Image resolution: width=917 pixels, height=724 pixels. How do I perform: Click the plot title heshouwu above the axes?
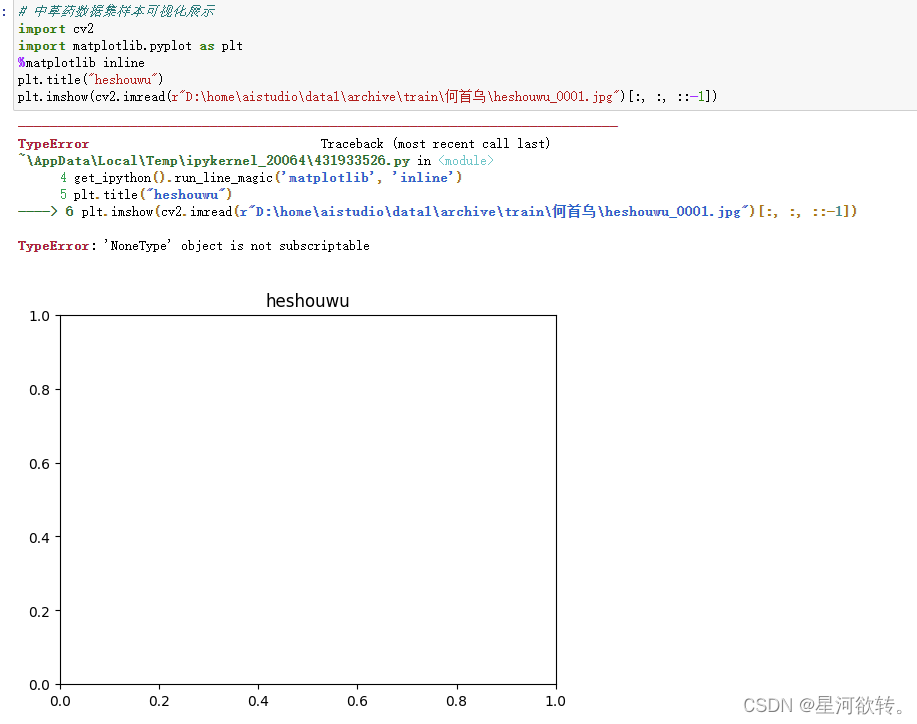(307, 300)
